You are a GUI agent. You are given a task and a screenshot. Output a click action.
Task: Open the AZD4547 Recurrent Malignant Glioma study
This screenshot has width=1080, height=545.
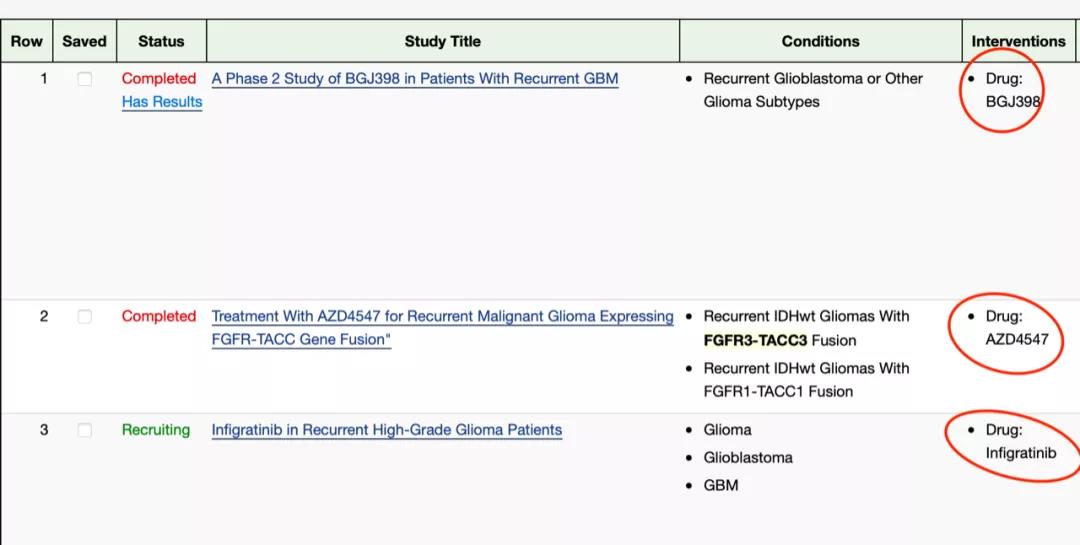click(x=442, y=328)
